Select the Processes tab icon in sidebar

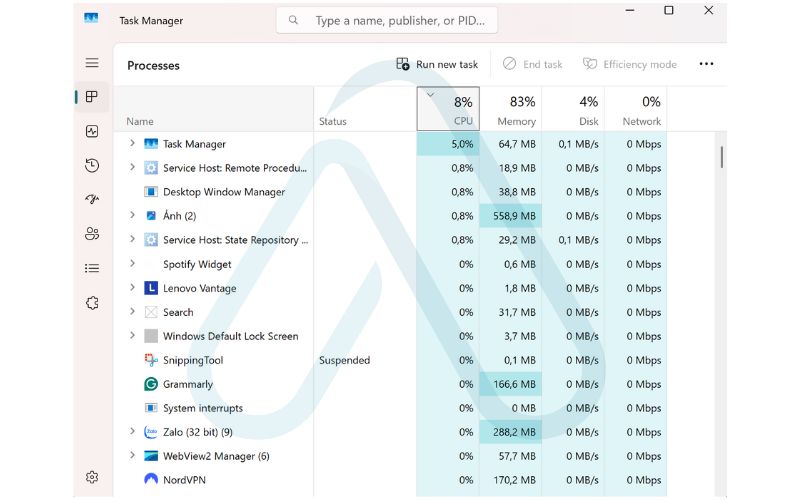coord(92,96)
